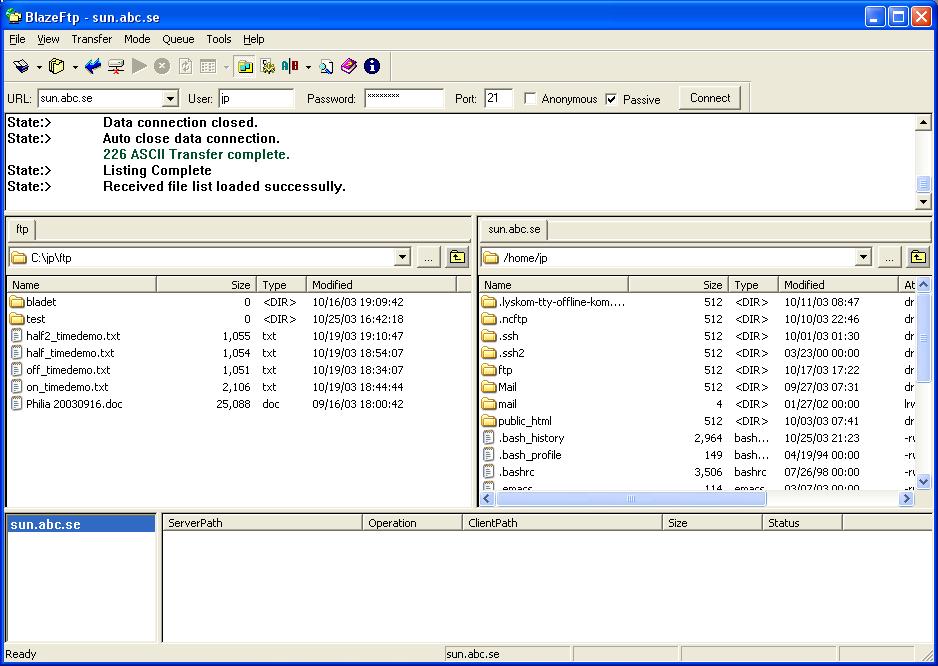Click the grayed calendar schedule icon
This screenshot has width=938, height=666.
(x=208, y=66)
